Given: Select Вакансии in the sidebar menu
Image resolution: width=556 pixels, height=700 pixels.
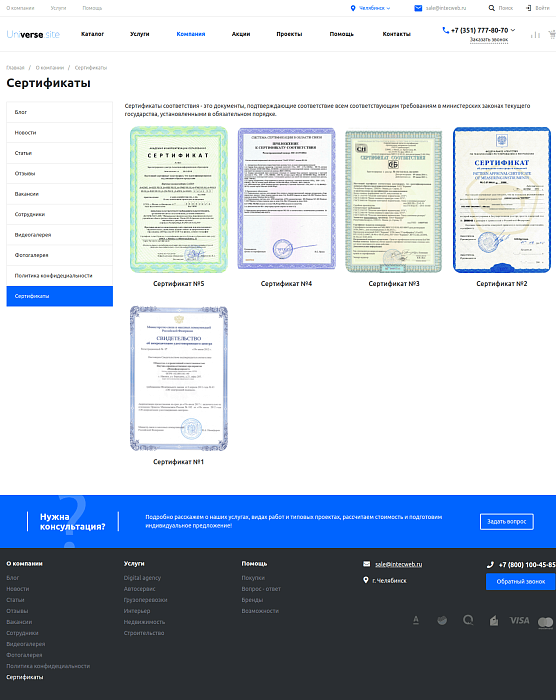Looking at the screenshot, I should tap(59, 194).
